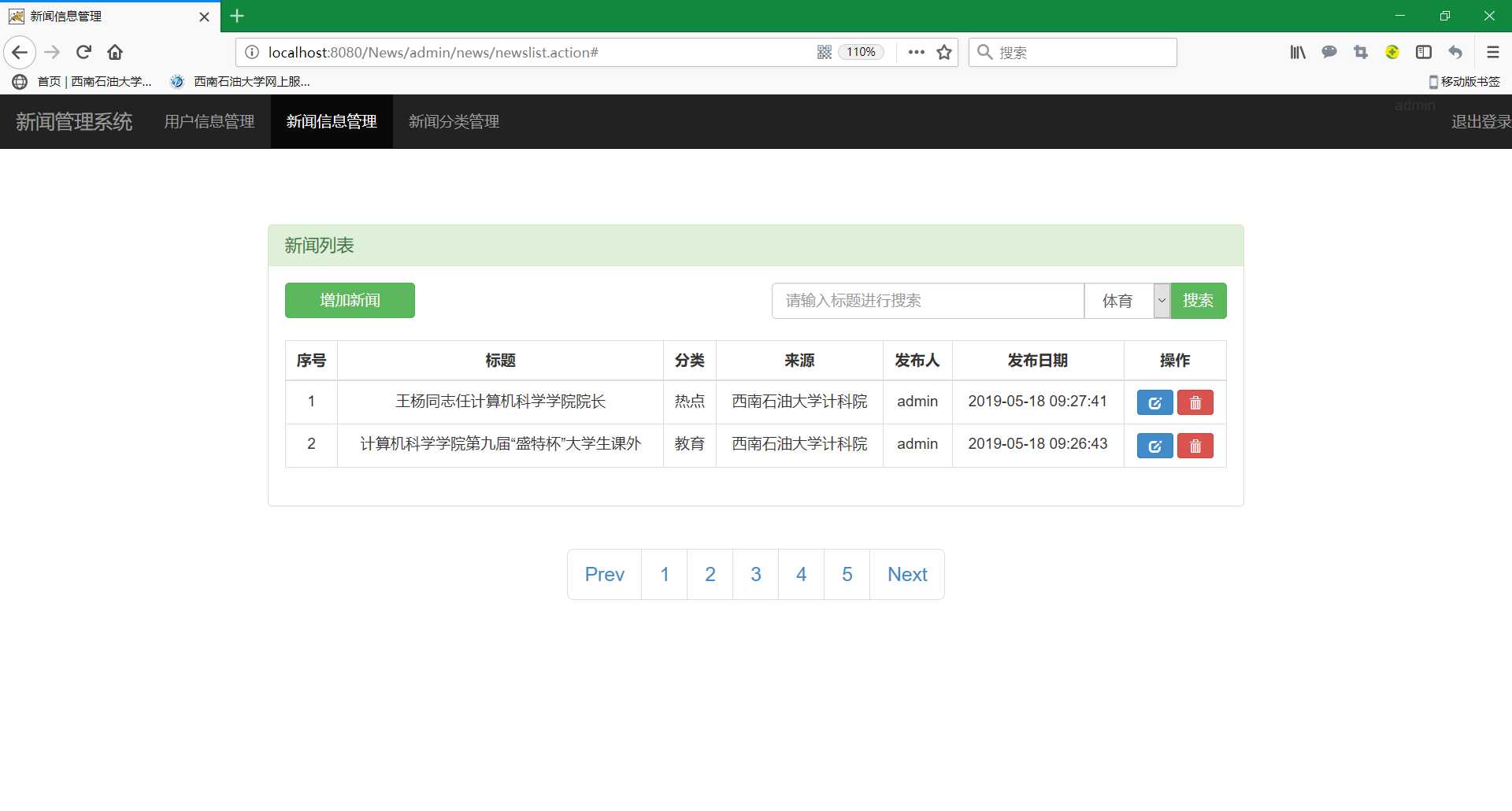The height and width of the screenshot is (811, 1512).
Task: Open the Library icon in toolbar
Action: [x=1298, y=53]
